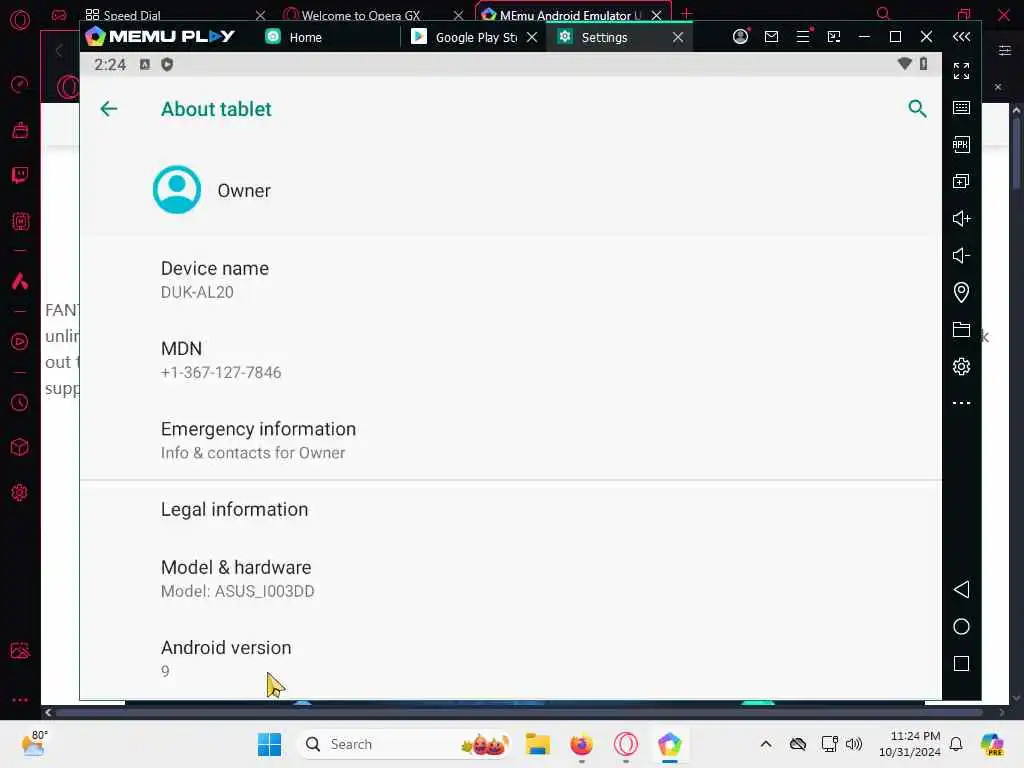Viewport: 1024px width, 768px height.
Task: Open the MEmu hamburger menu
Action: pos(803,37)
